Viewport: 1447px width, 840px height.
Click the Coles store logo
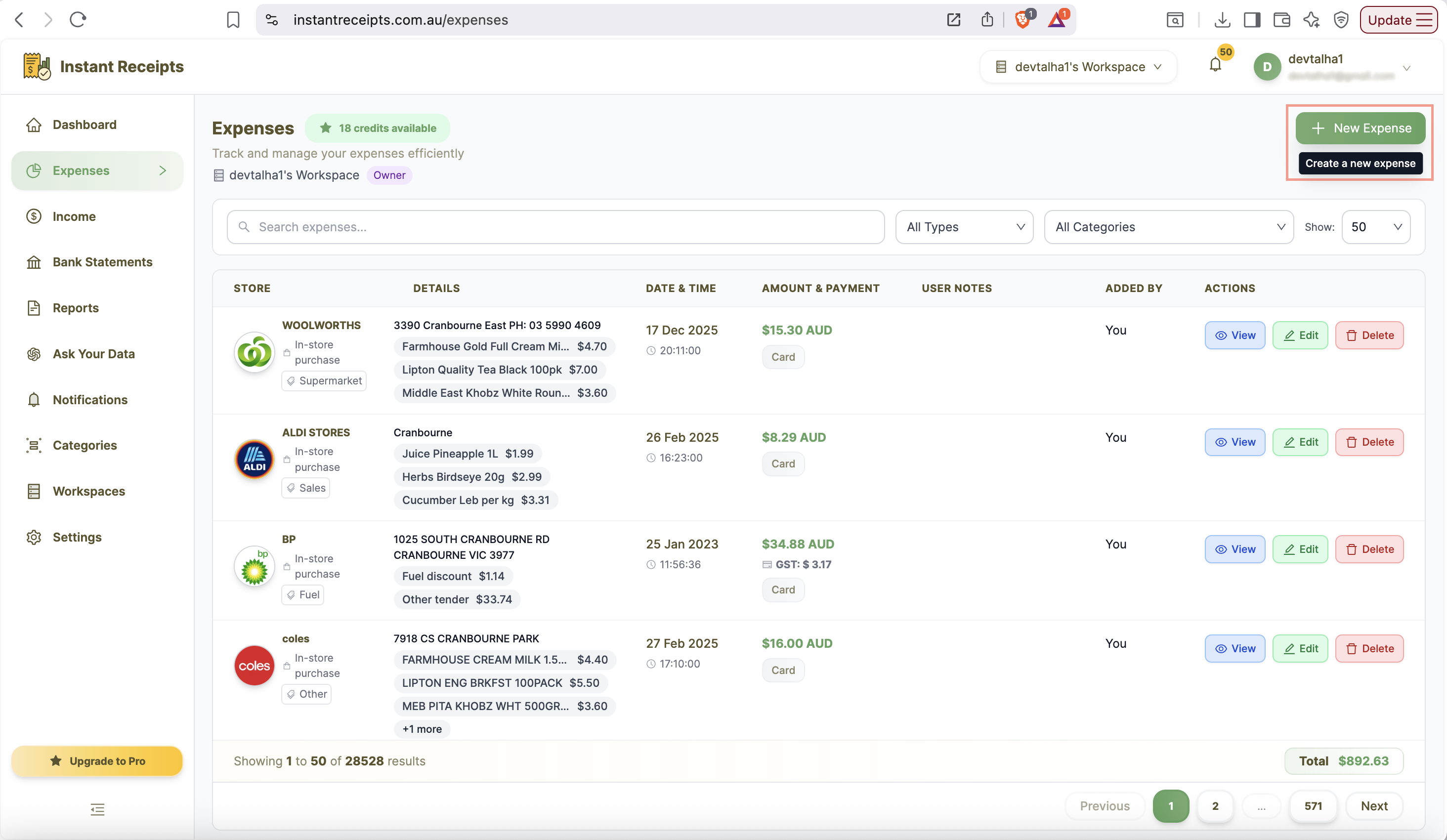(255, 666)
